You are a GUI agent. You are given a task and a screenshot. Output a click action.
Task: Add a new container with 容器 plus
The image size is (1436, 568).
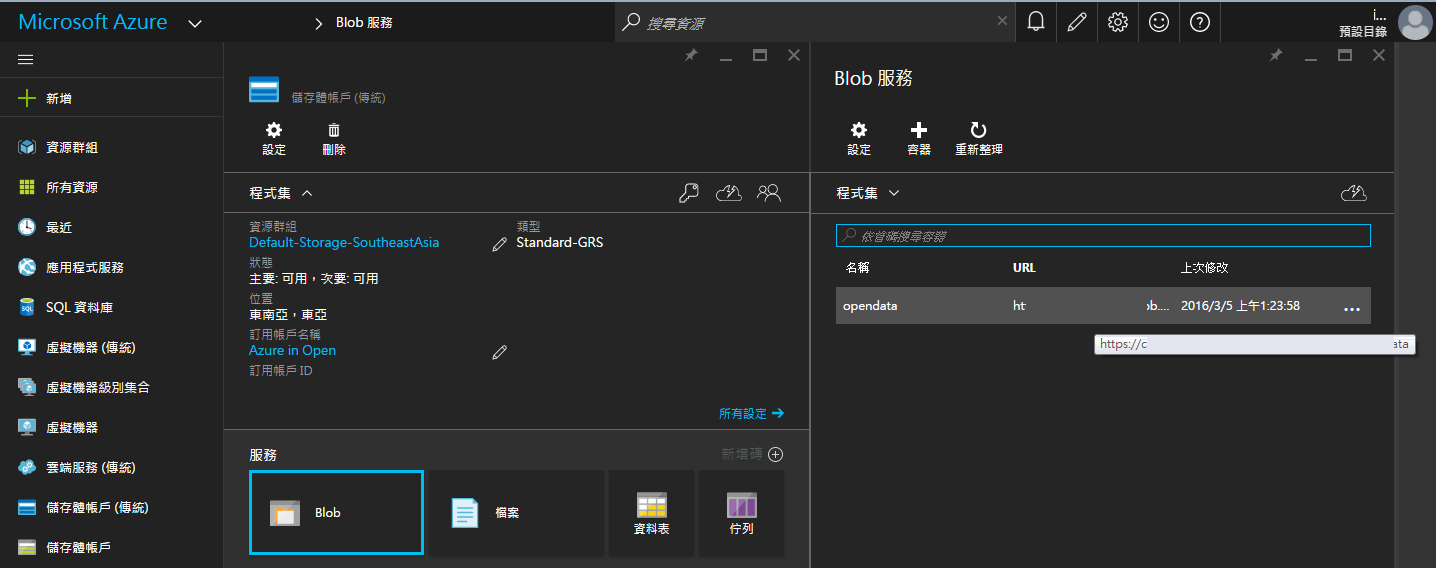[x=918, y=139]
